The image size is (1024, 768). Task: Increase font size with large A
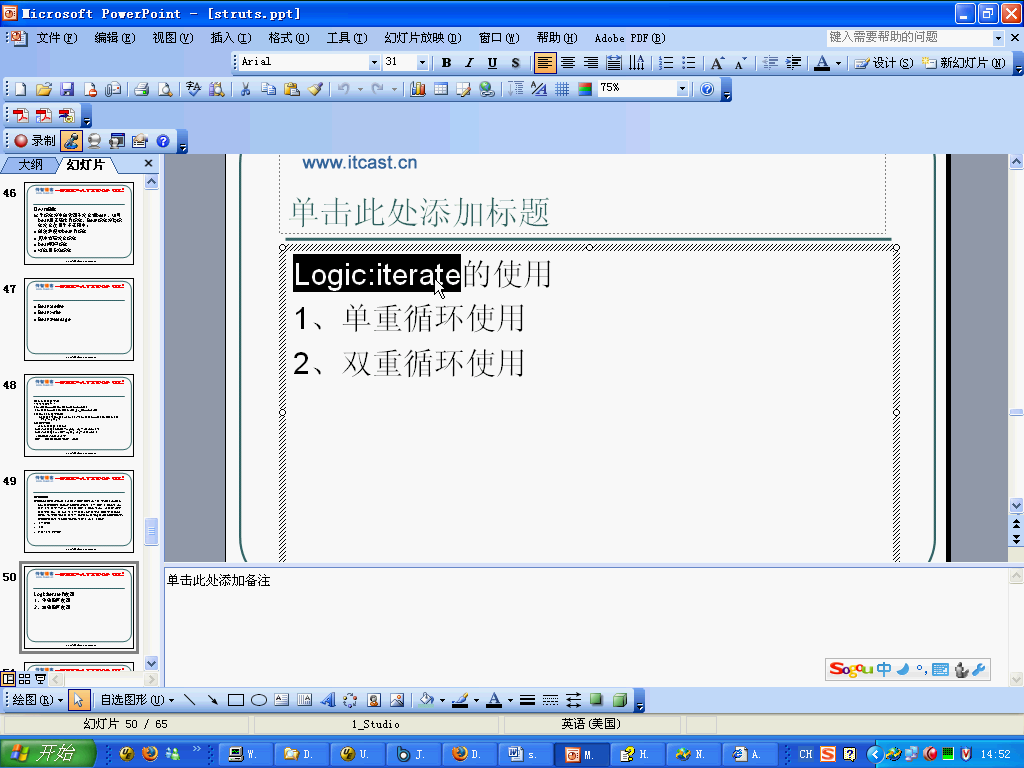pos(717,63)
